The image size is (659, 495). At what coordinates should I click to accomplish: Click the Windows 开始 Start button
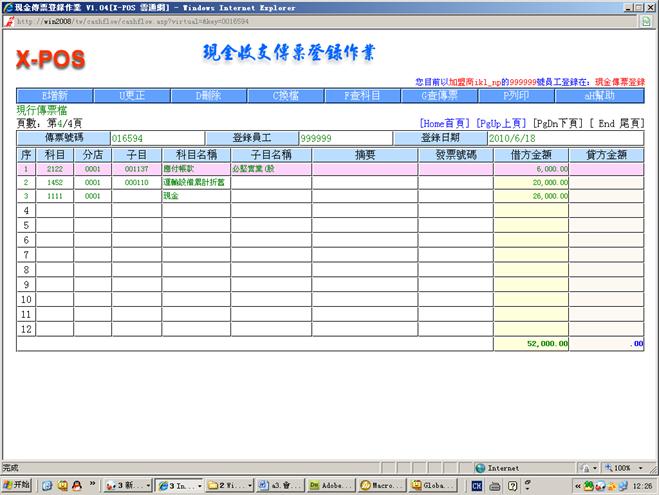[x=17, y=485]
